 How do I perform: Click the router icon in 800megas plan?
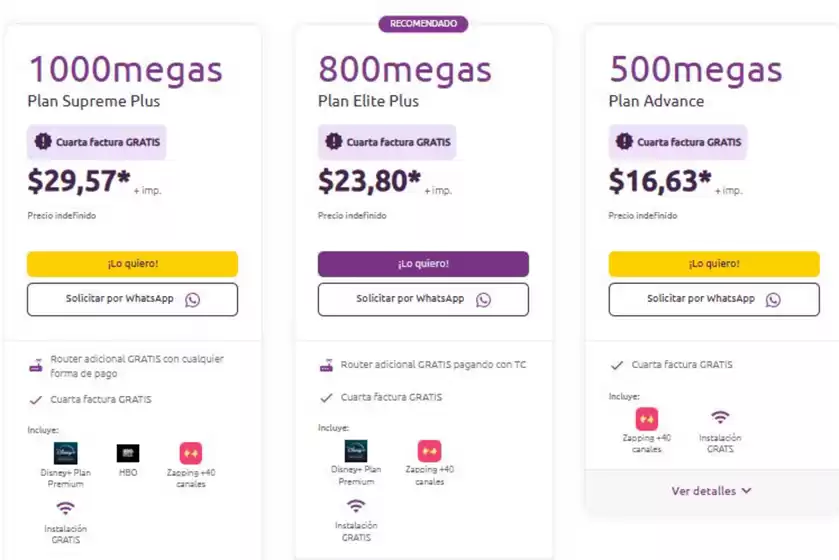(326, 365)
